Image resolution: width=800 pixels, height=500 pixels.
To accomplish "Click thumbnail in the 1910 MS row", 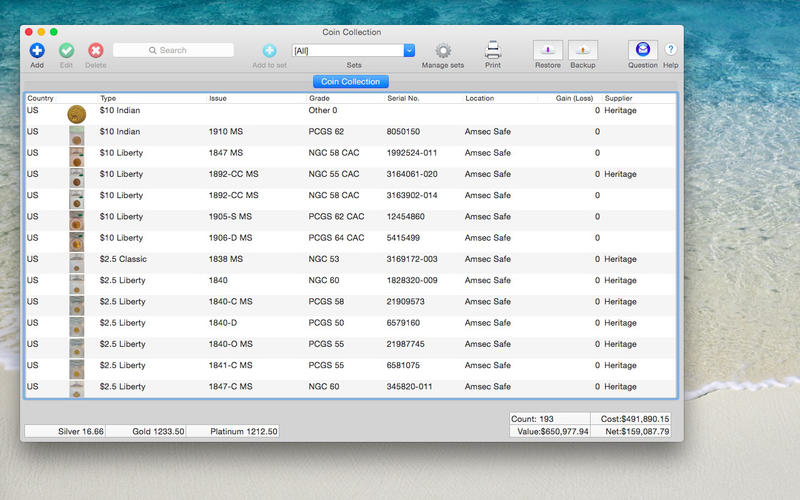I will point(77,136).
